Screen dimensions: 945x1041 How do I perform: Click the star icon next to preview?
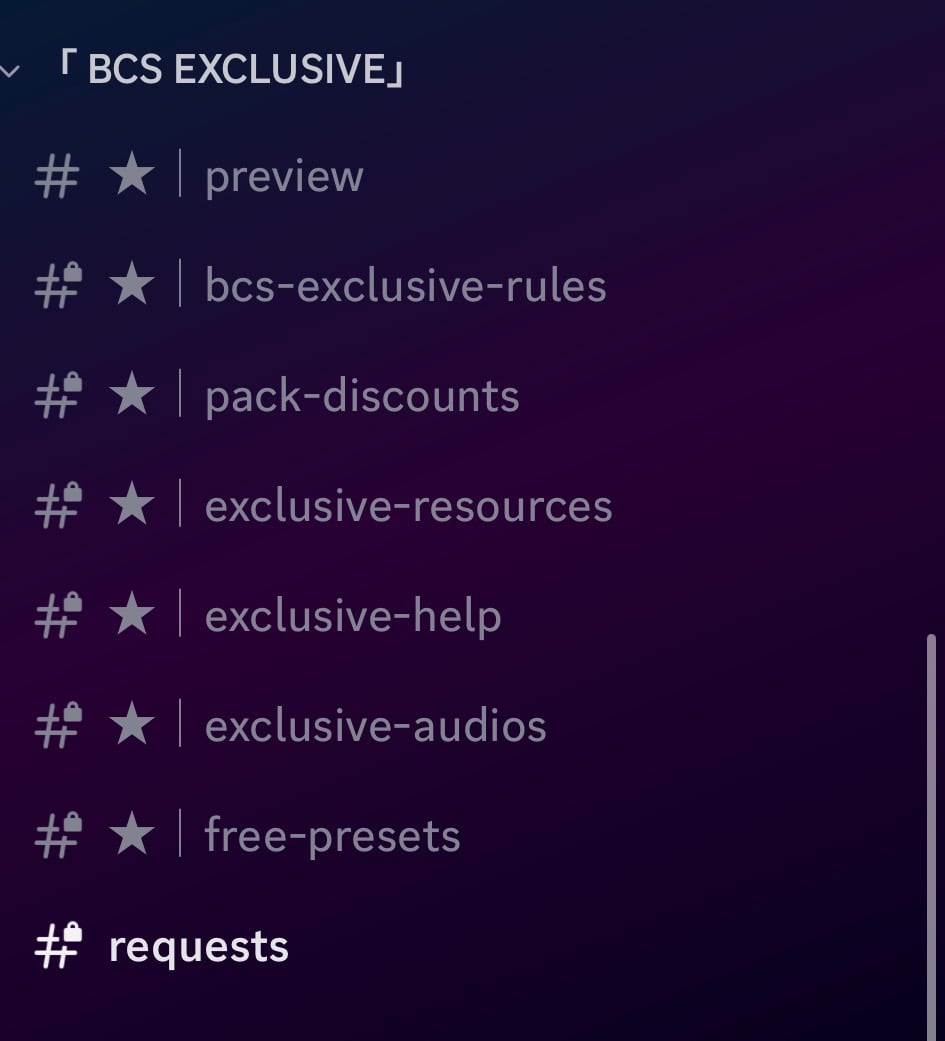(x=131, y=177)
